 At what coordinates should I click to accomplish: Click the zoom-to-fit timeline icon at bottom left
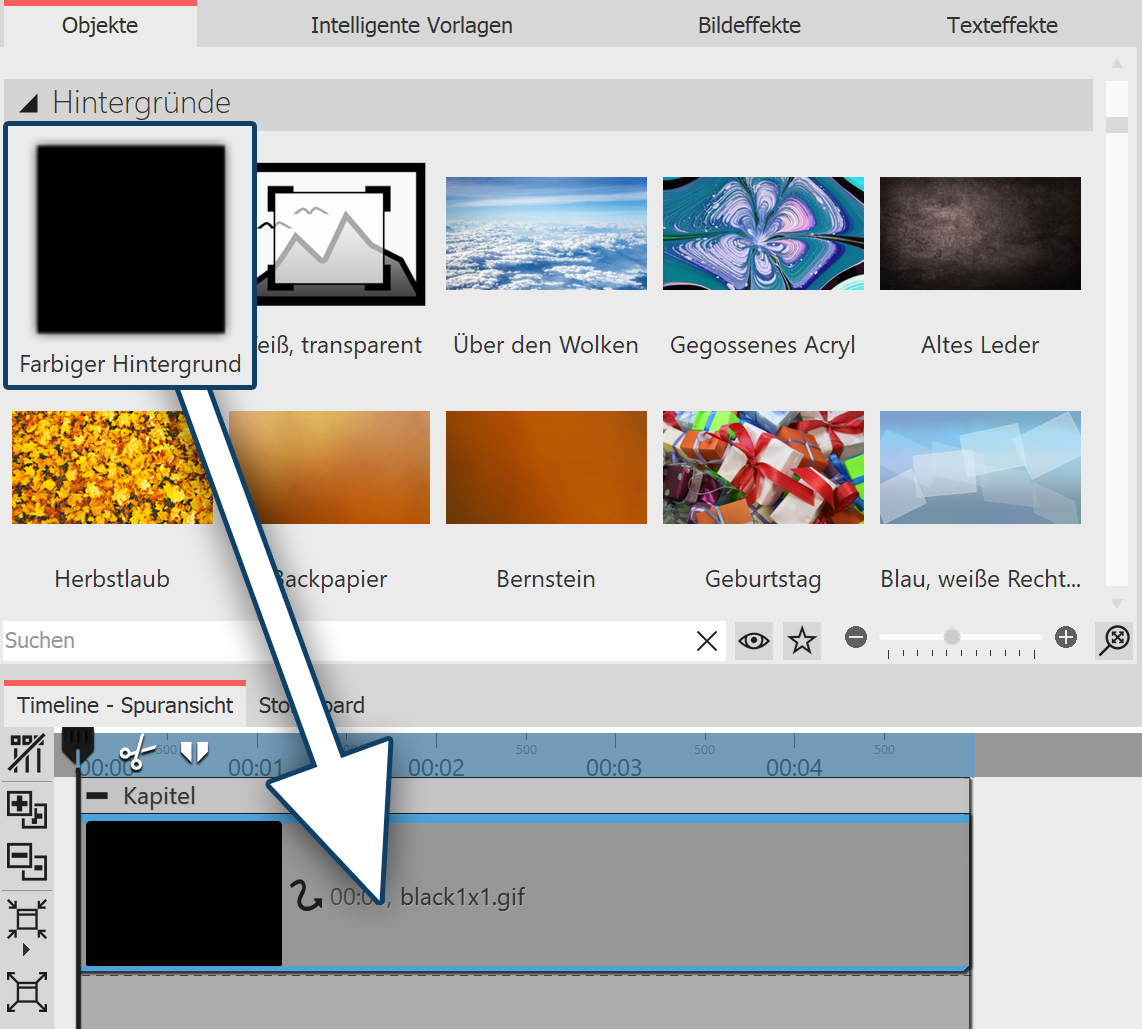point(26,991)
